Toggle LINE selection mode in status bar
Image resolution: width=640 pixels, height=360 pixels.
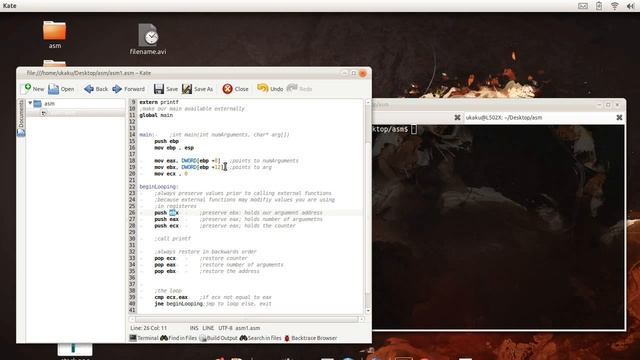208,328
